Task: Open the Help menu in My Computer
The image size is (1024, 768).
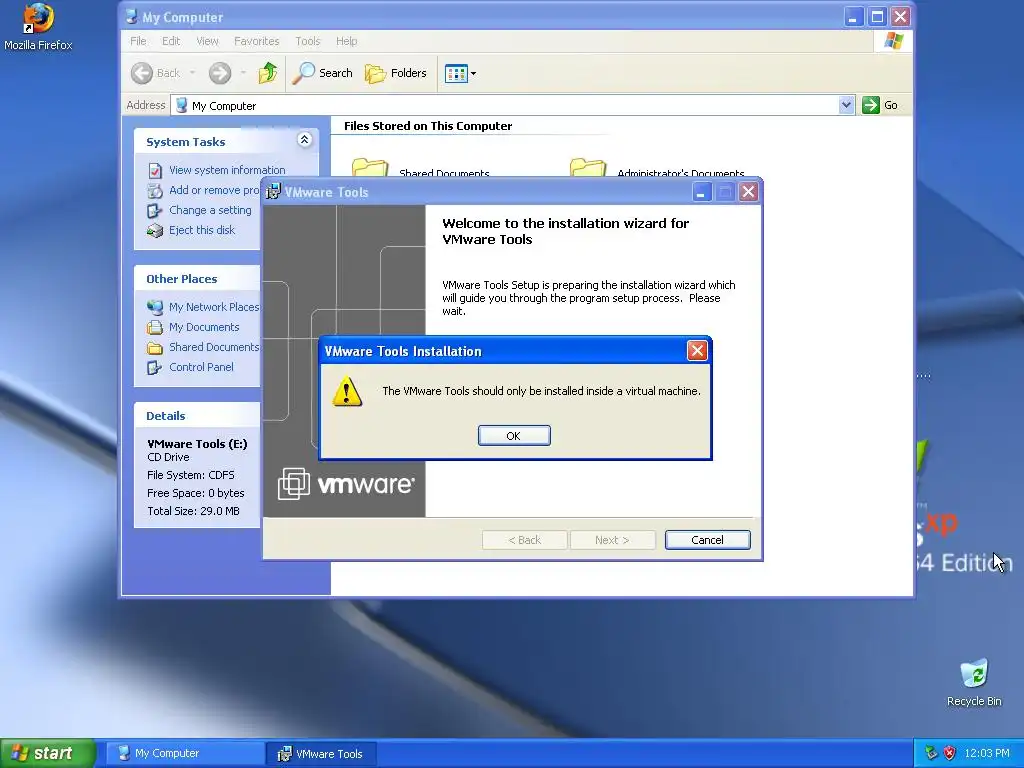Action: pyautogui.click(x=347, y=41)
